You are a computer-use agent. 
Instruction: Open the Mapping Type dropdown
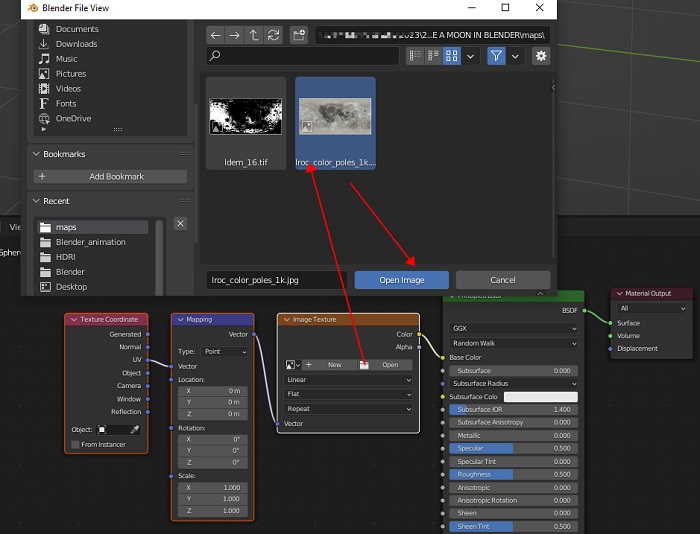click(225, 351)
